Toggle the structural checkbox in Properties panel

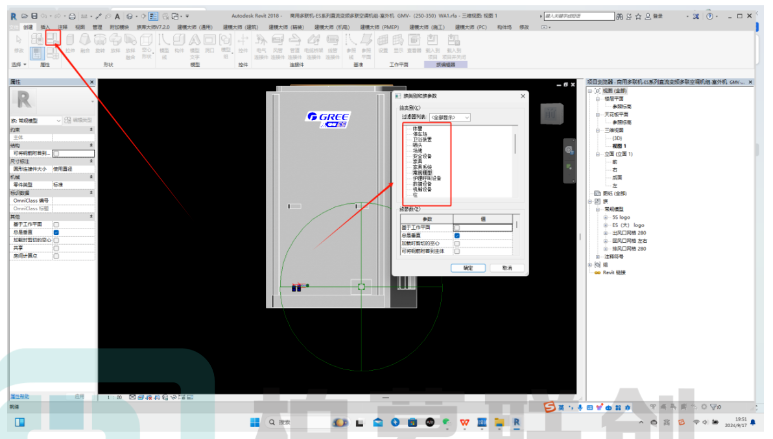pyautogui.click(x=56, y=153)
